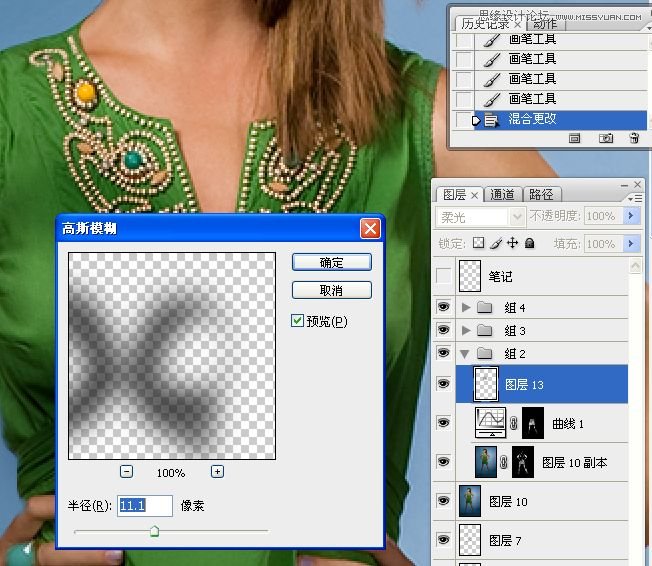Click the 组 4 folder icon
652x566 pixels.
[x=484, y=307]
